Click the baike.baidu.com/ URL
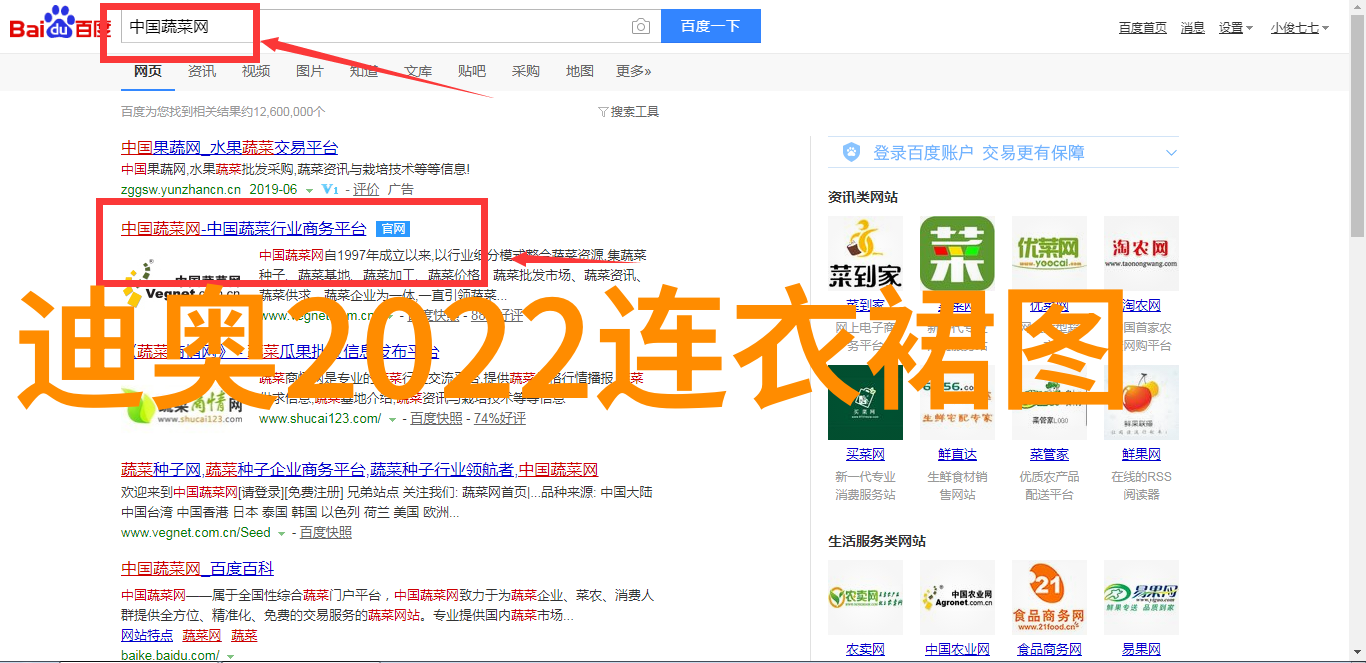 pyautogui.click(x=170, y=656)
